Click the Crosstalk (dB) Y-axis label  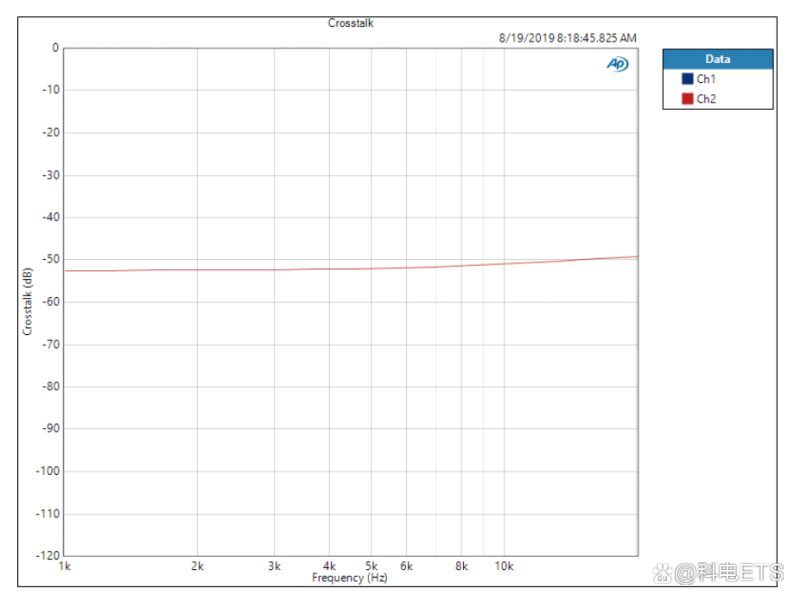tap(28, 300)
